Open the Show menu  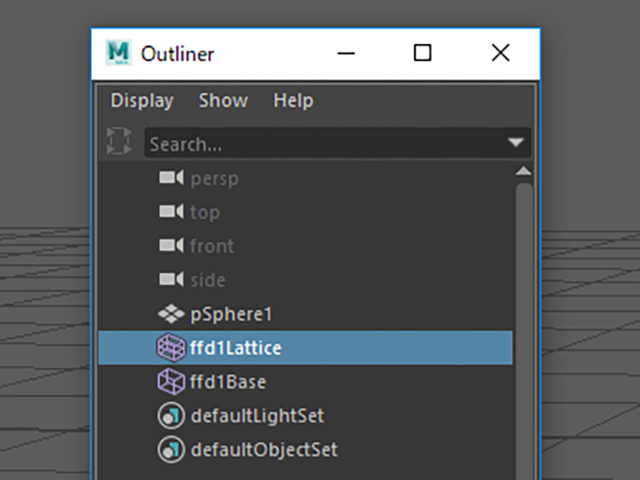tap(223, 100)
